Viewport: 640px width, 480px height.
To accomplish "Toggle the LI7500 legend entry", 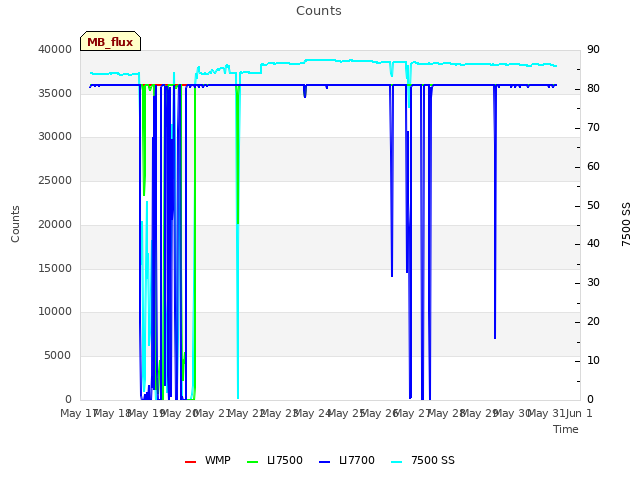I will click(275, 460).
